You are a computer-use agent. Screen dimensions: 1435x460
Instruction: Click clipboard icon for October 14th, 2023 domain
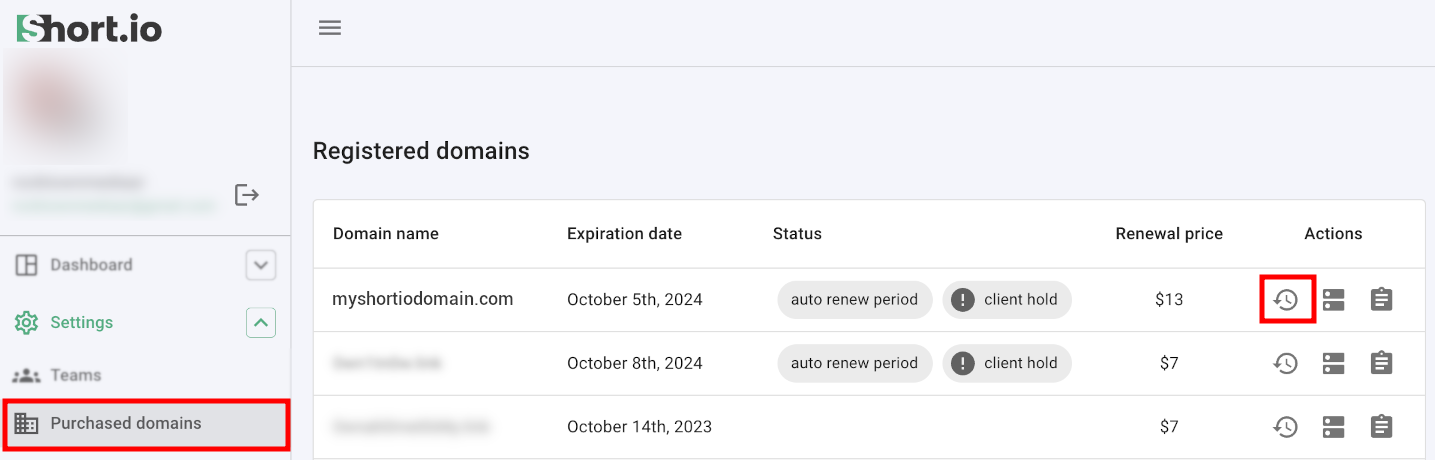(x=1381, y=427)
